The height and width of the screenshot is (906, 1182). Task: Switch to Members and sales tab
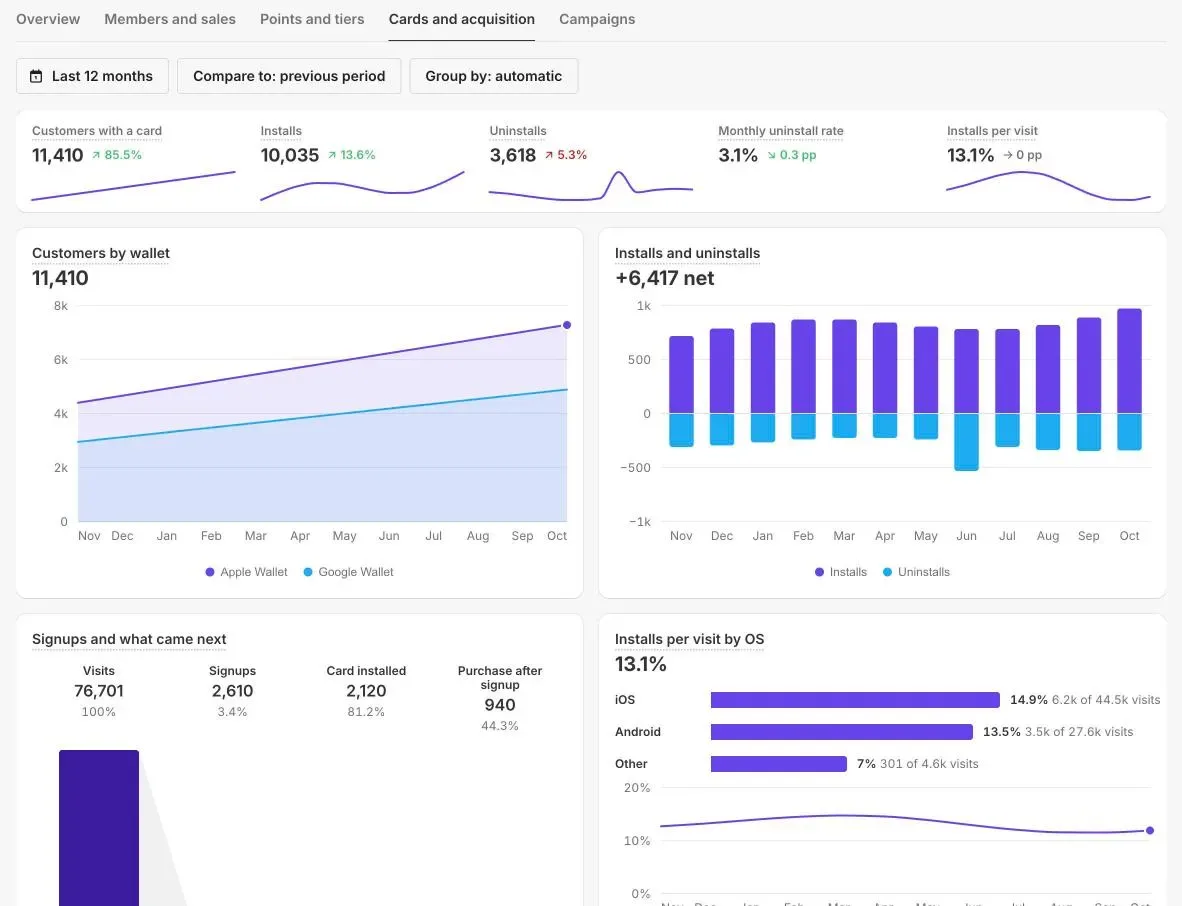[x=170, y=19]
